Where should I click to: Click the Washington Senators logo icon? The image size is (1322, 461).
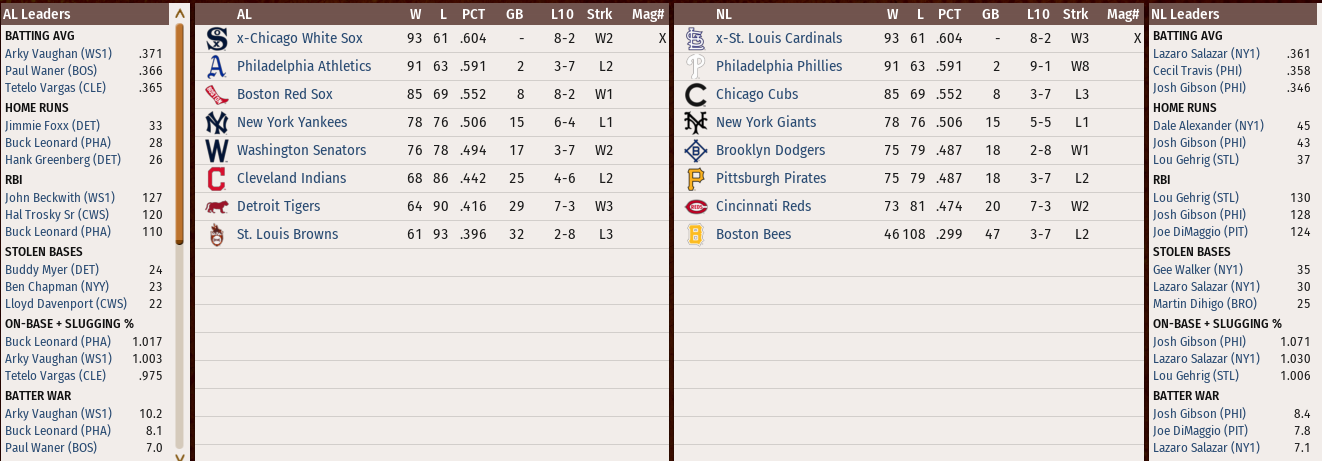[x=216, y=151]
